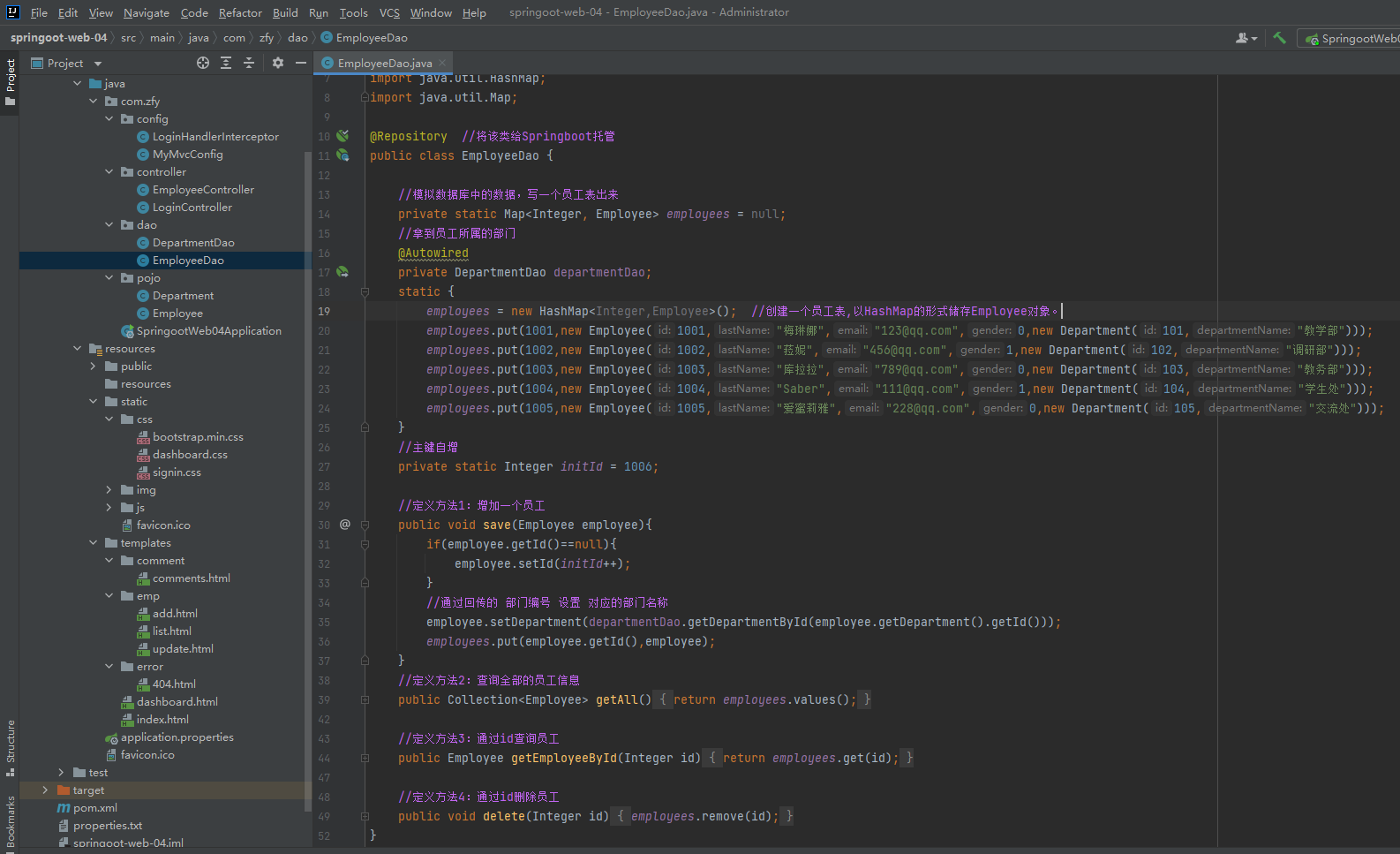Toggle the Bookmarks tool window
This screenshot has height=854, width=1400.
click(x=10, y=822)
